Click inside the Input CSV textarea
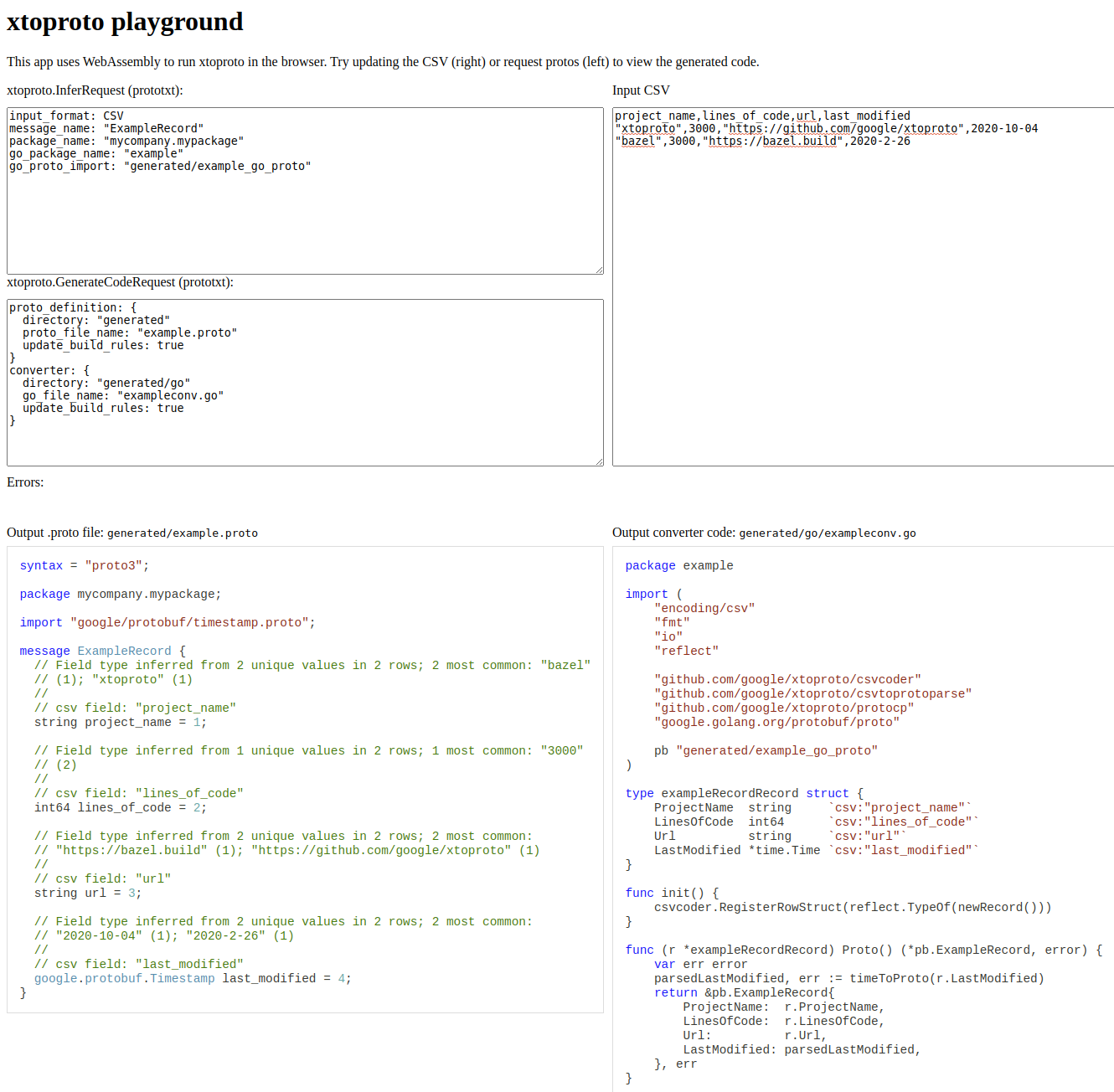 pos(864,286)
